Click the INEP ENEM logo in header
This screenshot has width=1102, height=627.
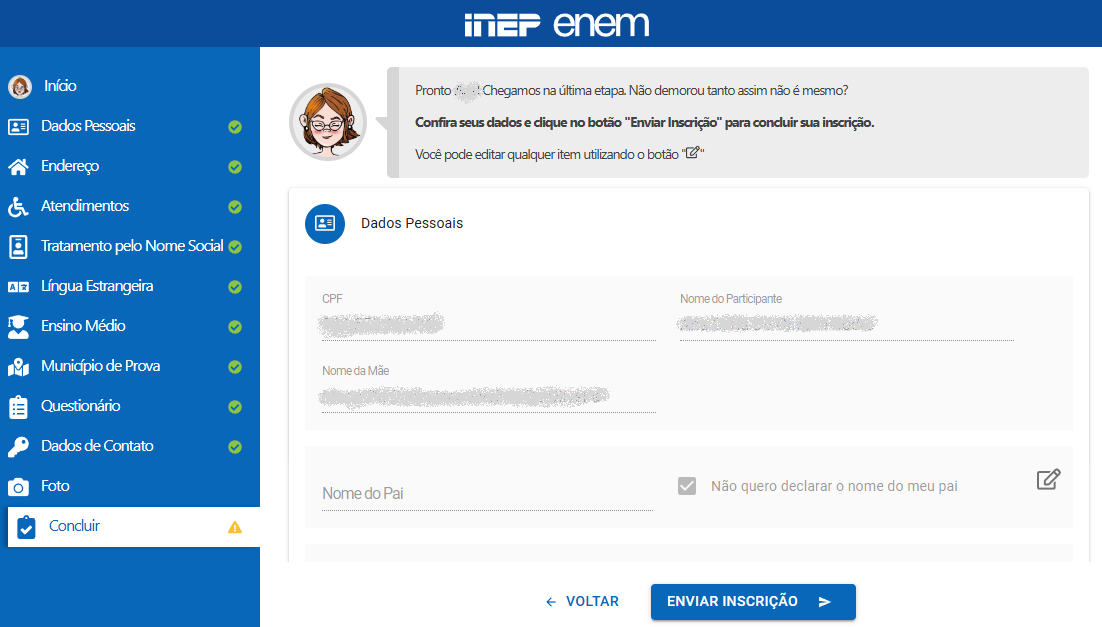click(556, 24)
